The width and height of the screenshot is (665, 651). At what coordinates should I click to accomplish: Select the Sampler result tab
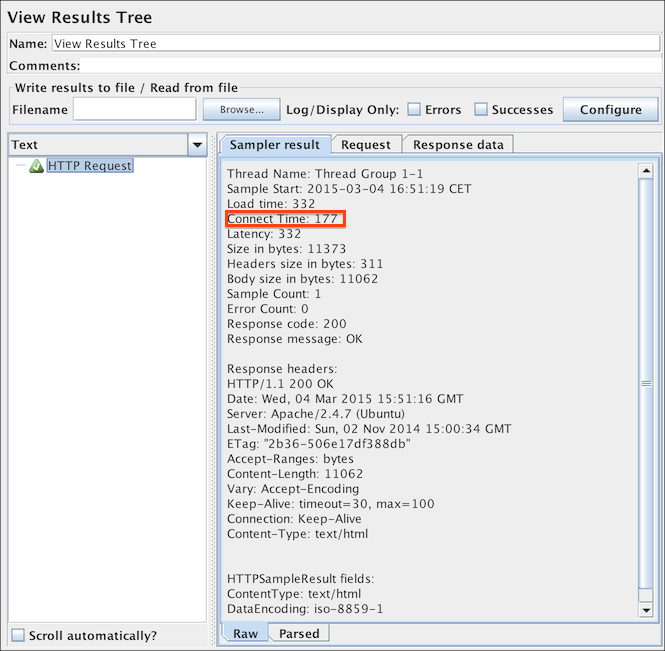click(x=275, y=145)
